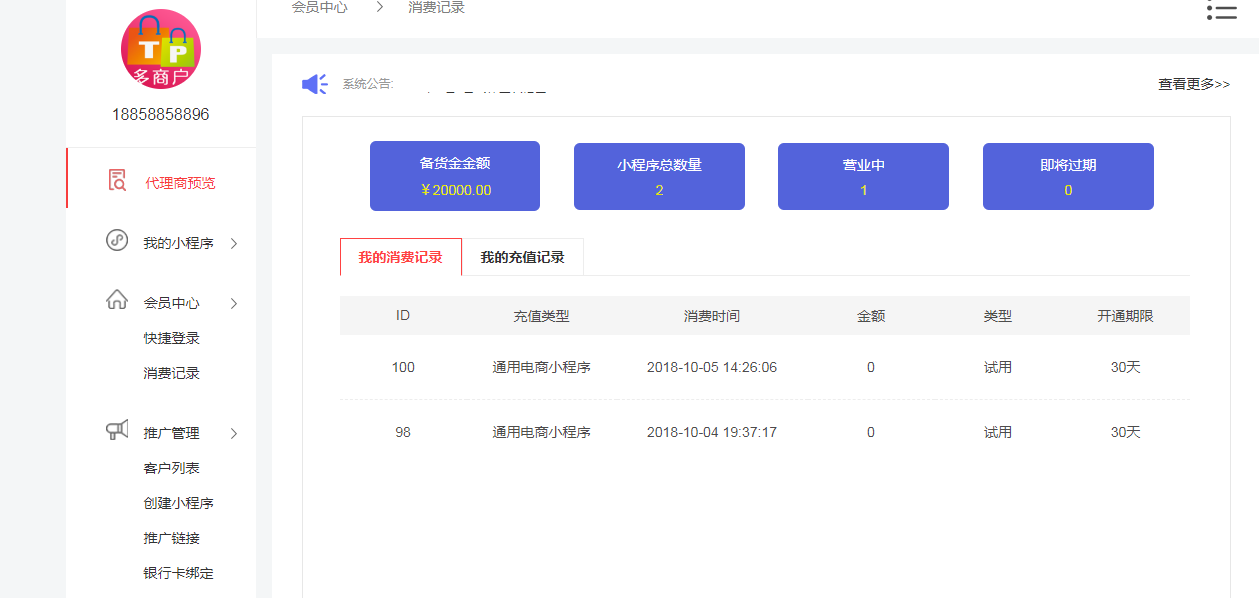1259x598 pixels.
Task: Click the agent preview magnifier document icon
Action: tap(117, 181)
